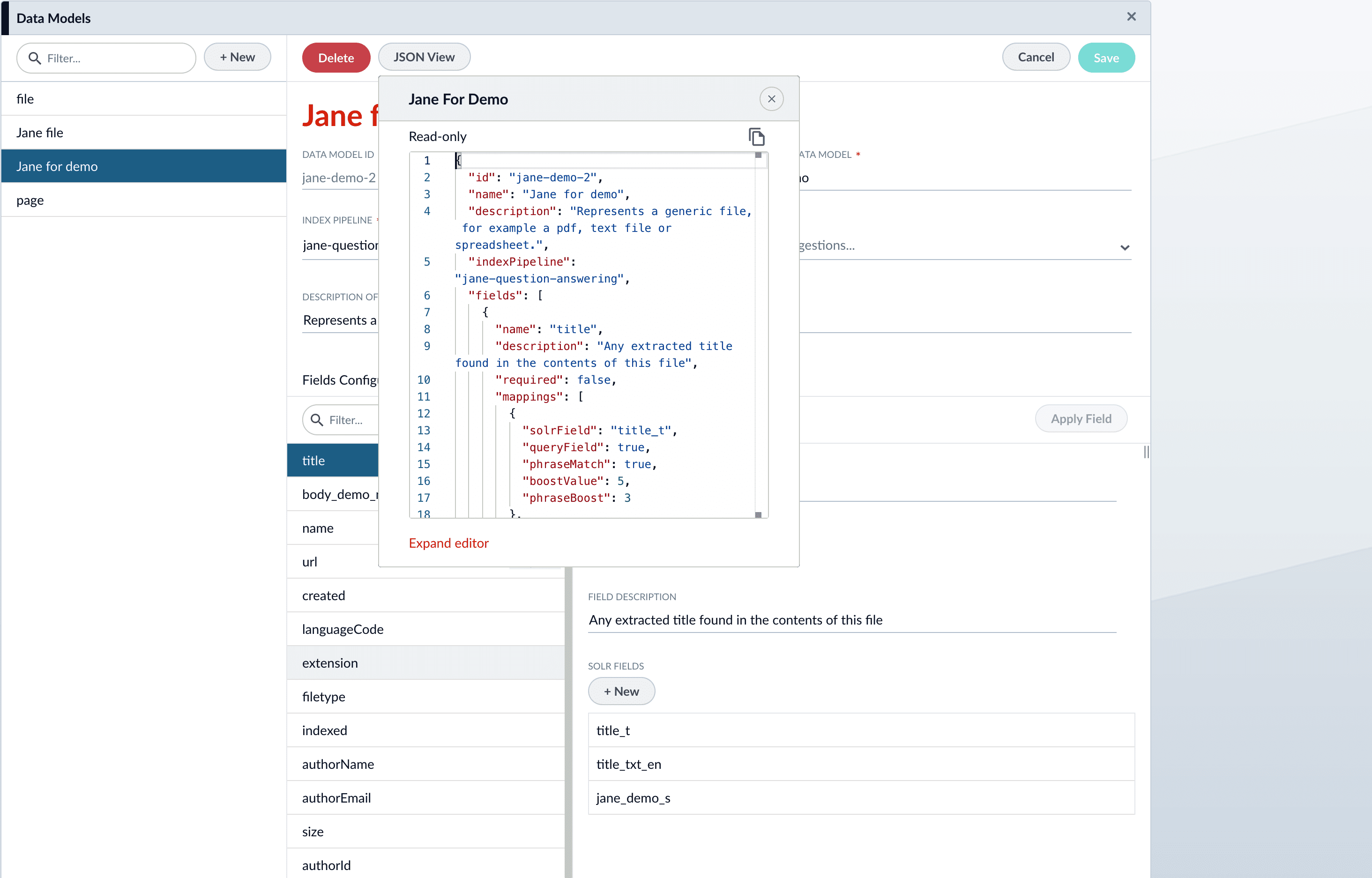Click Apply Field
This screenshot has height=878, width=1372.
1081,418
